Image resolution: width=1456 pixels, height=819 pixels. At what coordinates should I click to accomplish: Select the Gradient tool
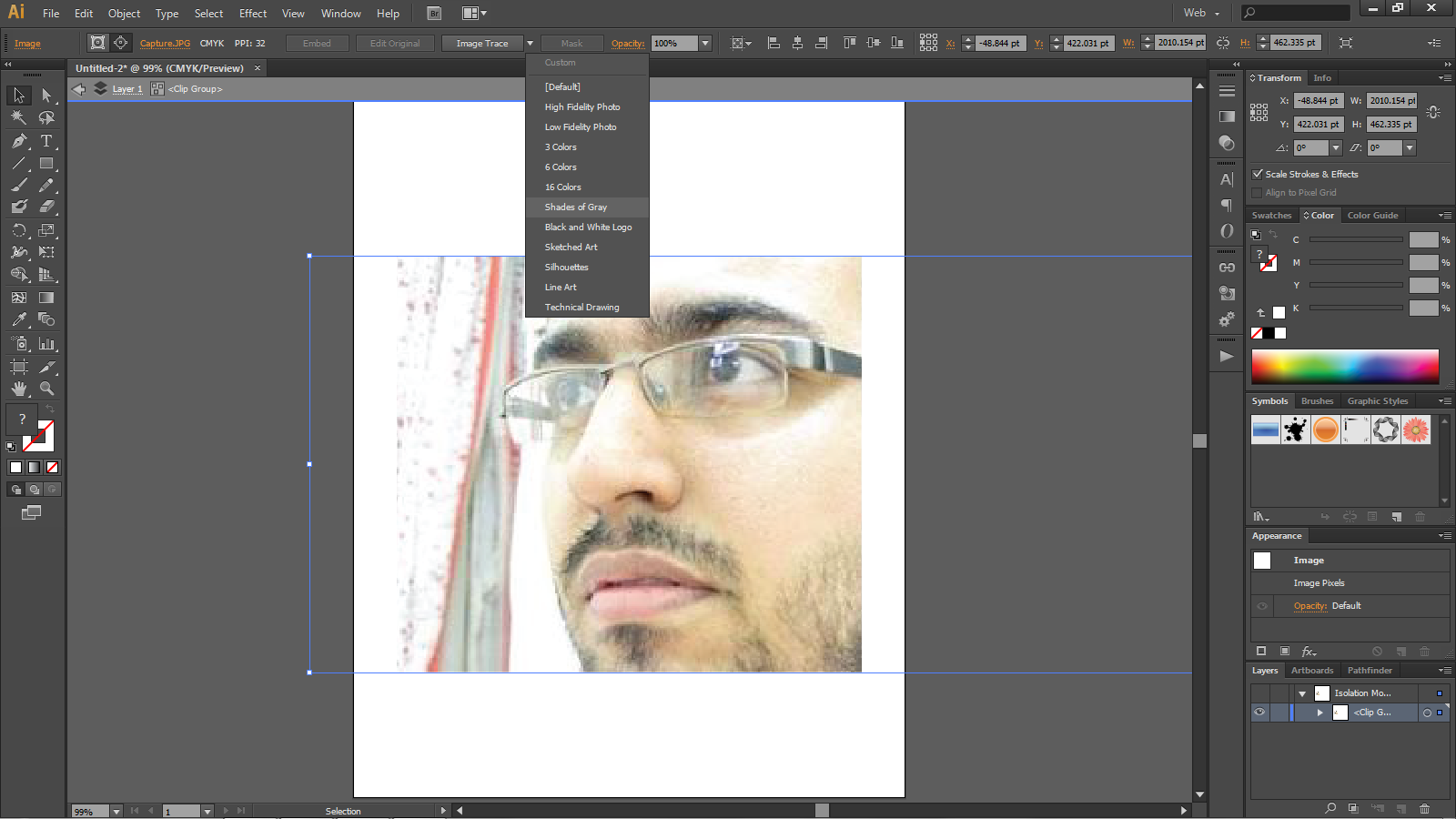click(x=46, y=298)
